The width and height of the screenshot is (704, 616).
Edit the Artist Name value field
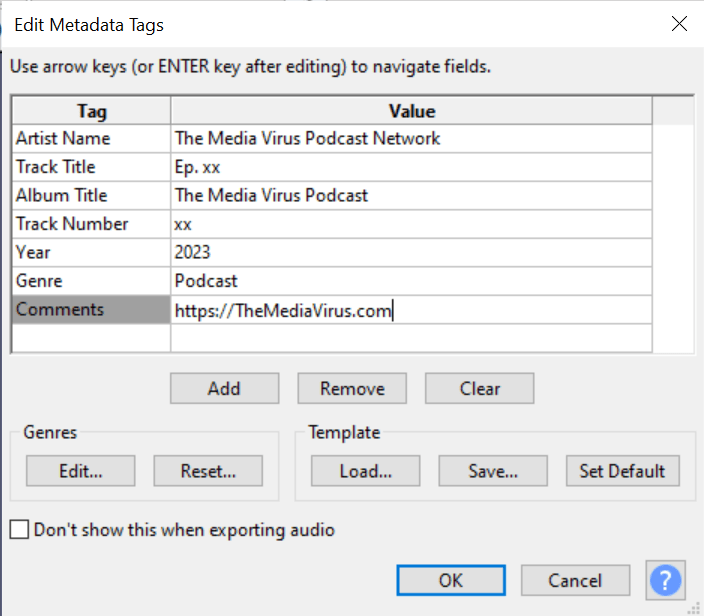(410, 138)
